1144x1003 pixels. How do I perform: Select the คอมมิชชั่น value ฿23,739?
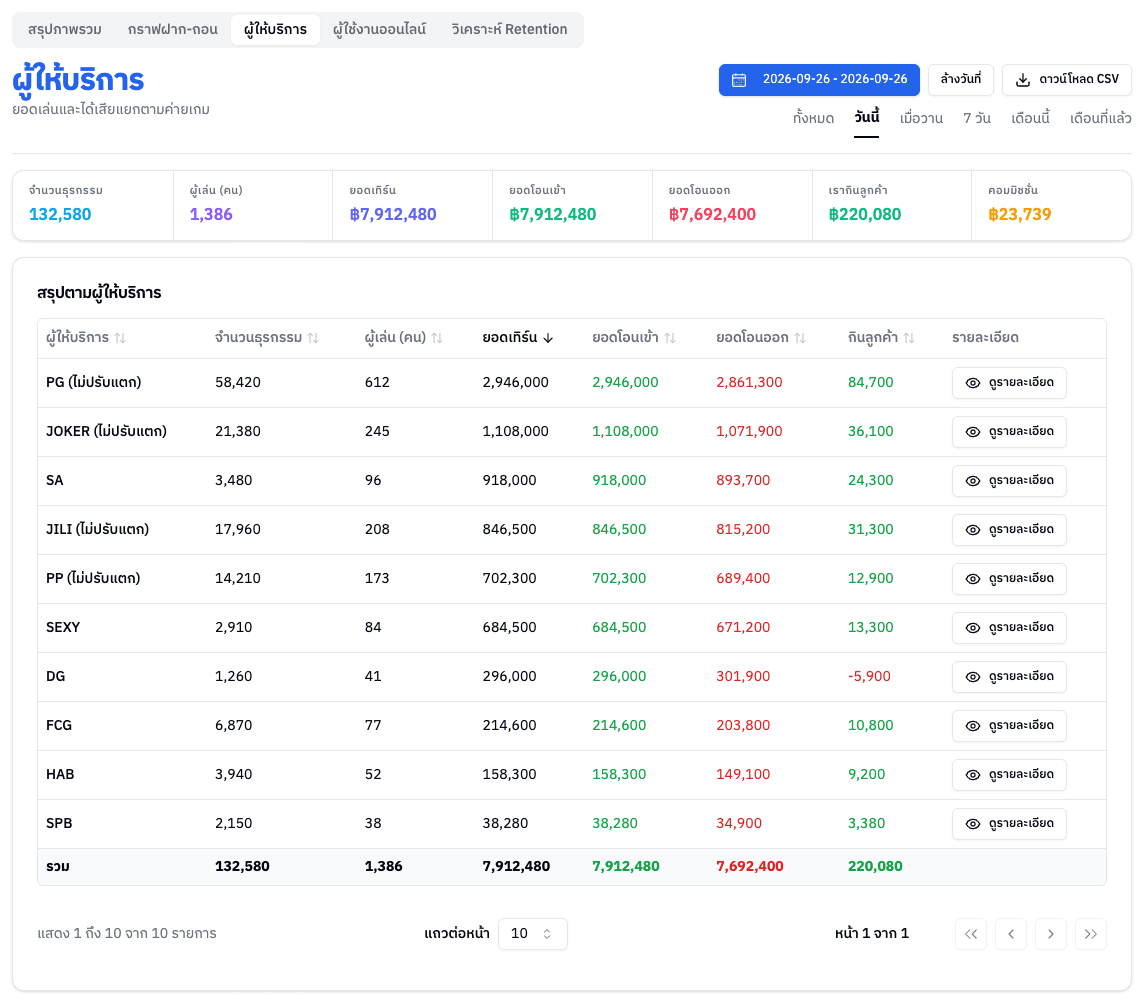(x=1019, y=214)
